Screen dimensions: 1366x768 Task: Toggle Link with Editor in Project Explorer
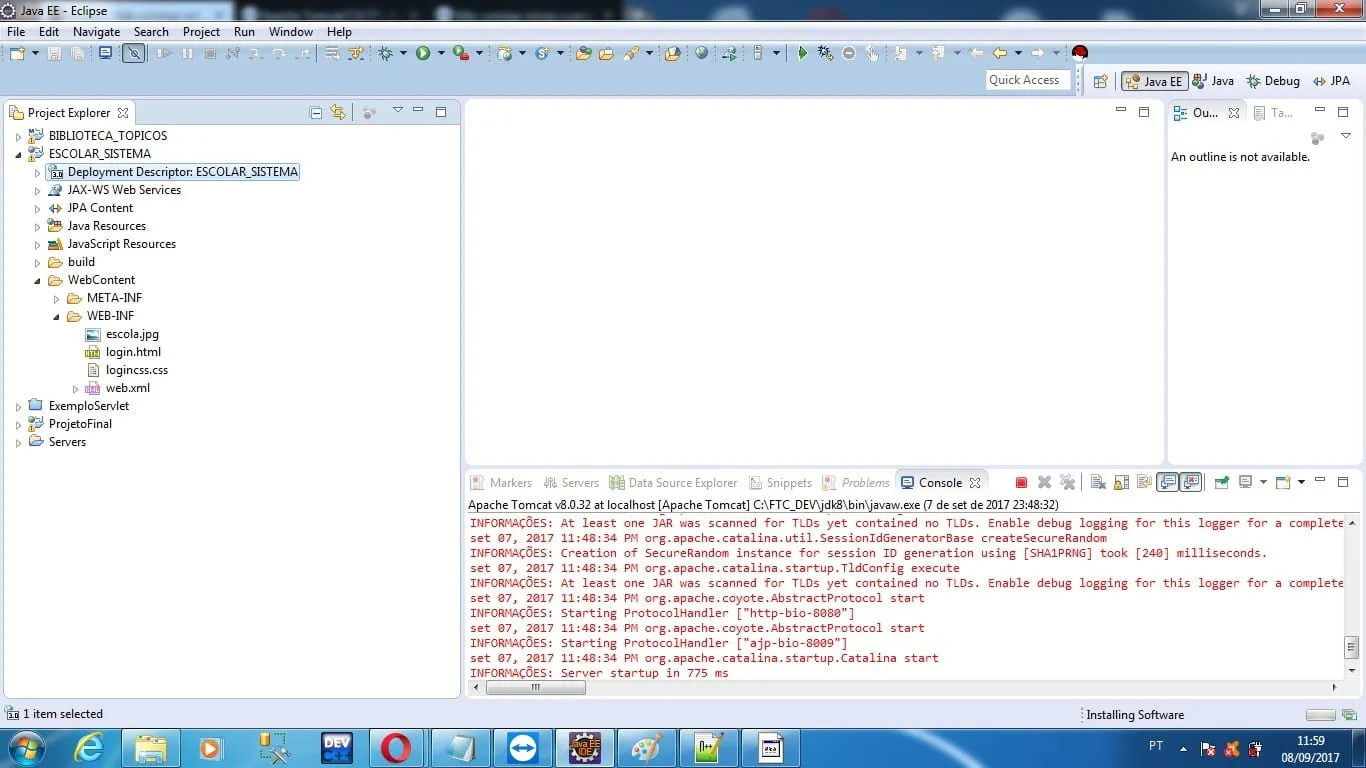338,113
